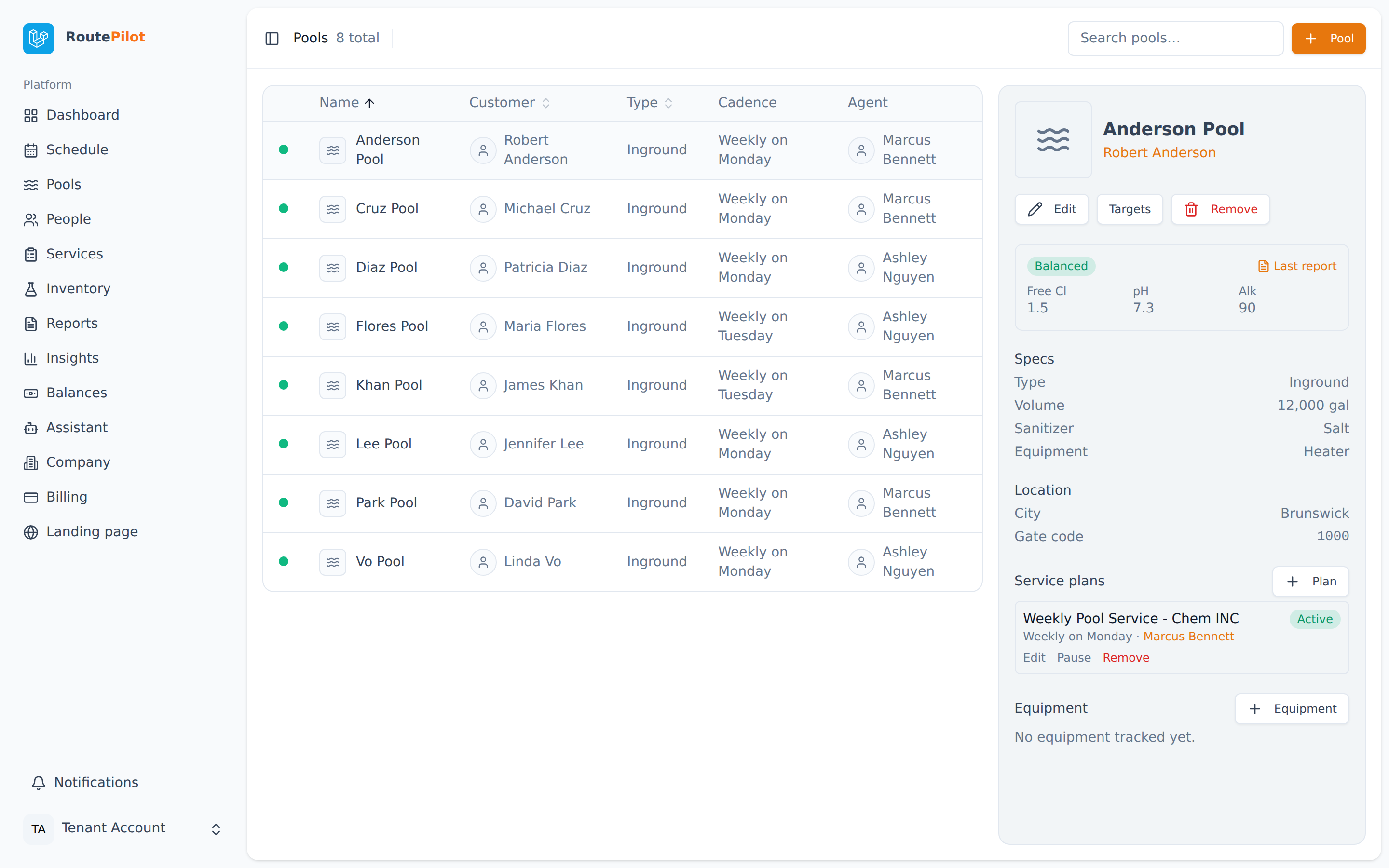Viewport: 1389px width, 868px height.
Task: Select the Cruz Pool name cell
Action: (387, 208)
